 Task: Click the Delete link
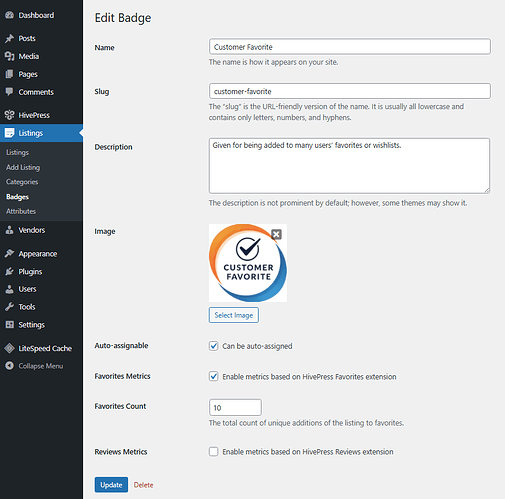(143, 485)
